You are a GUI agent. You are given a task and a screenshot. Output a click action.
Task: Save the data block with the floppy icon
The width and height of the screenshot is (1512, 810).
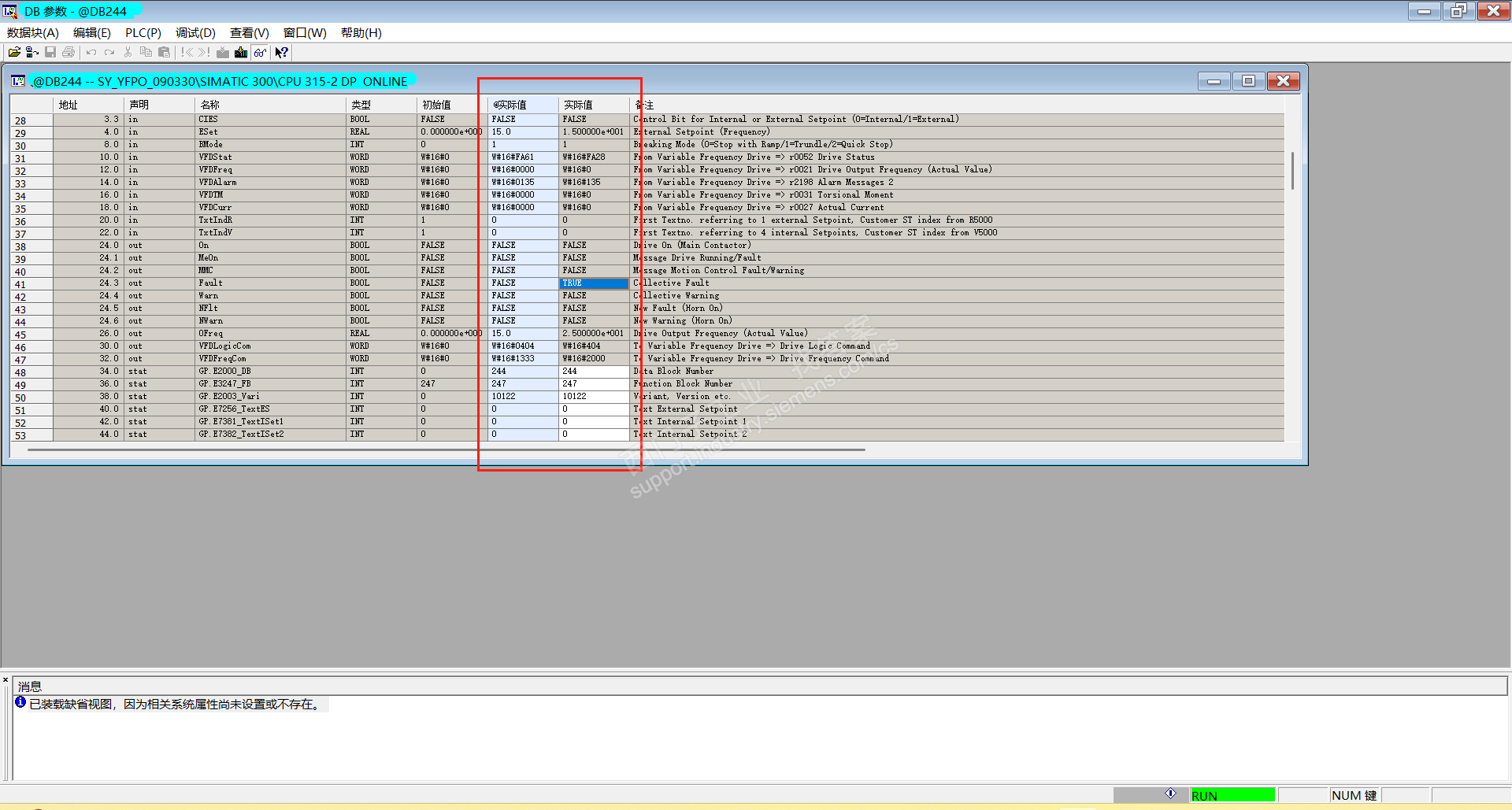pyautogui.click(x=50, y=53)
